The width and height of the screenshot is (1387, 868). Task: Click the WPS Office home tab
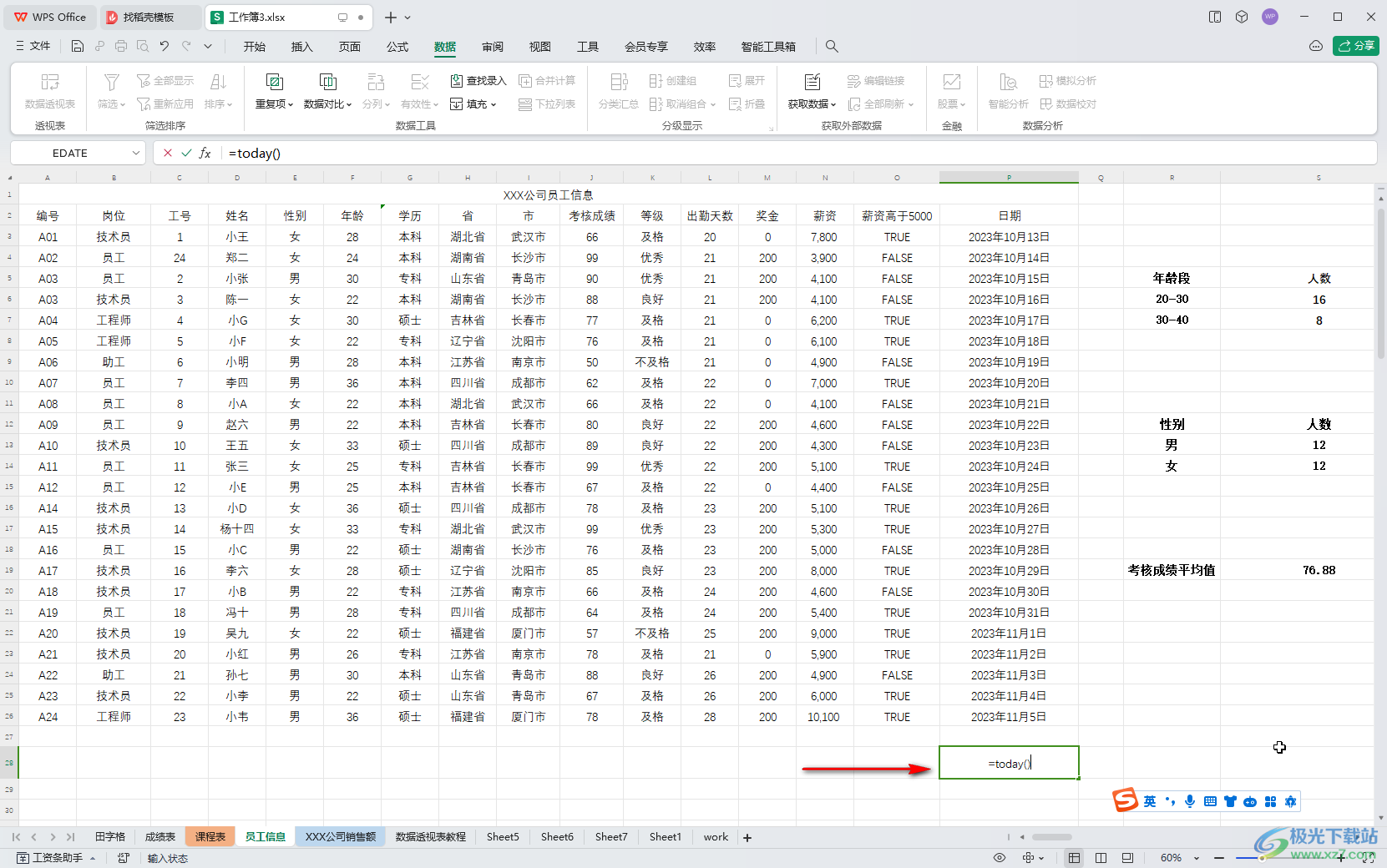coord(50,18)
